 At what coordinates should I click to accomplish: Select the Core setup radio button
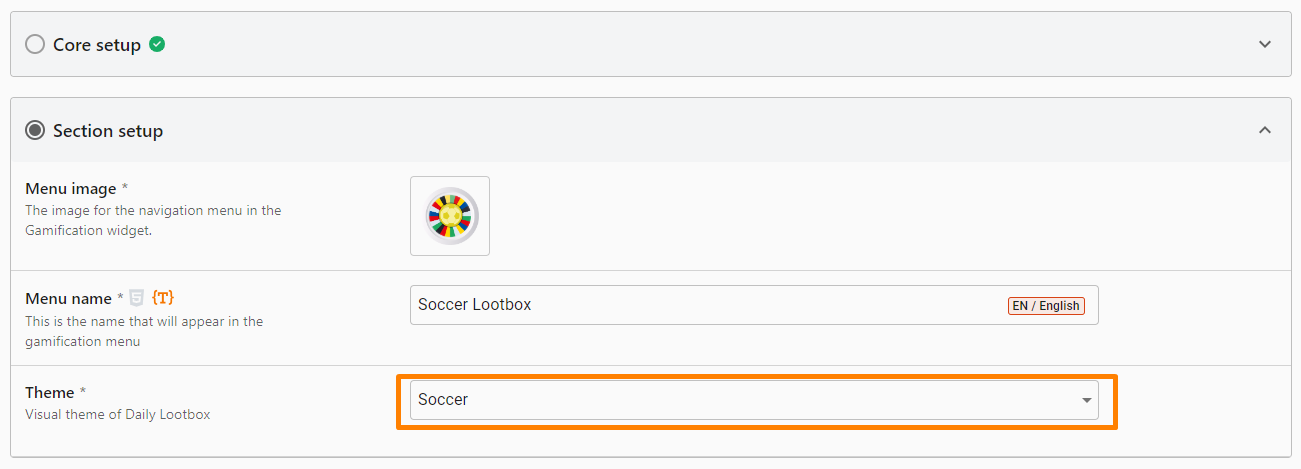coord(35,44)
